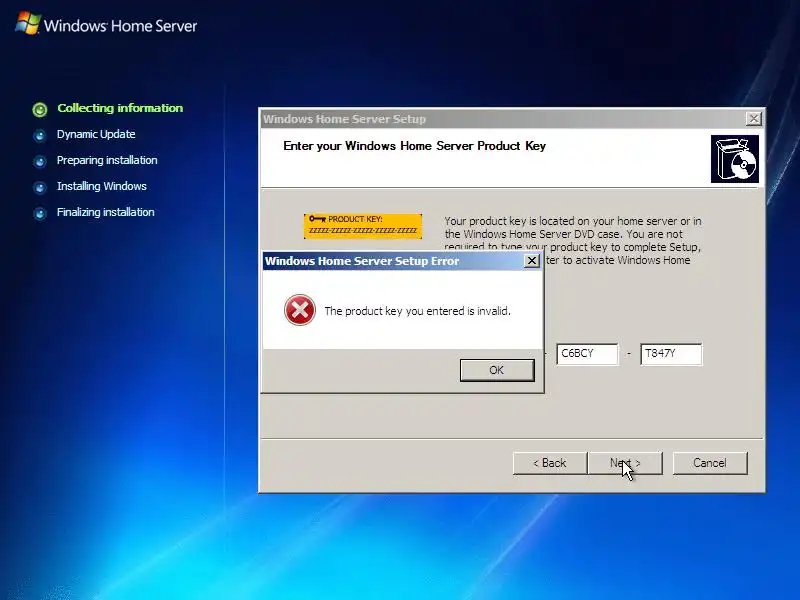The width and height of the screenshot is (800, 600).
Task: Click the Windows Home Server flag logo
Action: pyautogui.click(x=28, y=23)
